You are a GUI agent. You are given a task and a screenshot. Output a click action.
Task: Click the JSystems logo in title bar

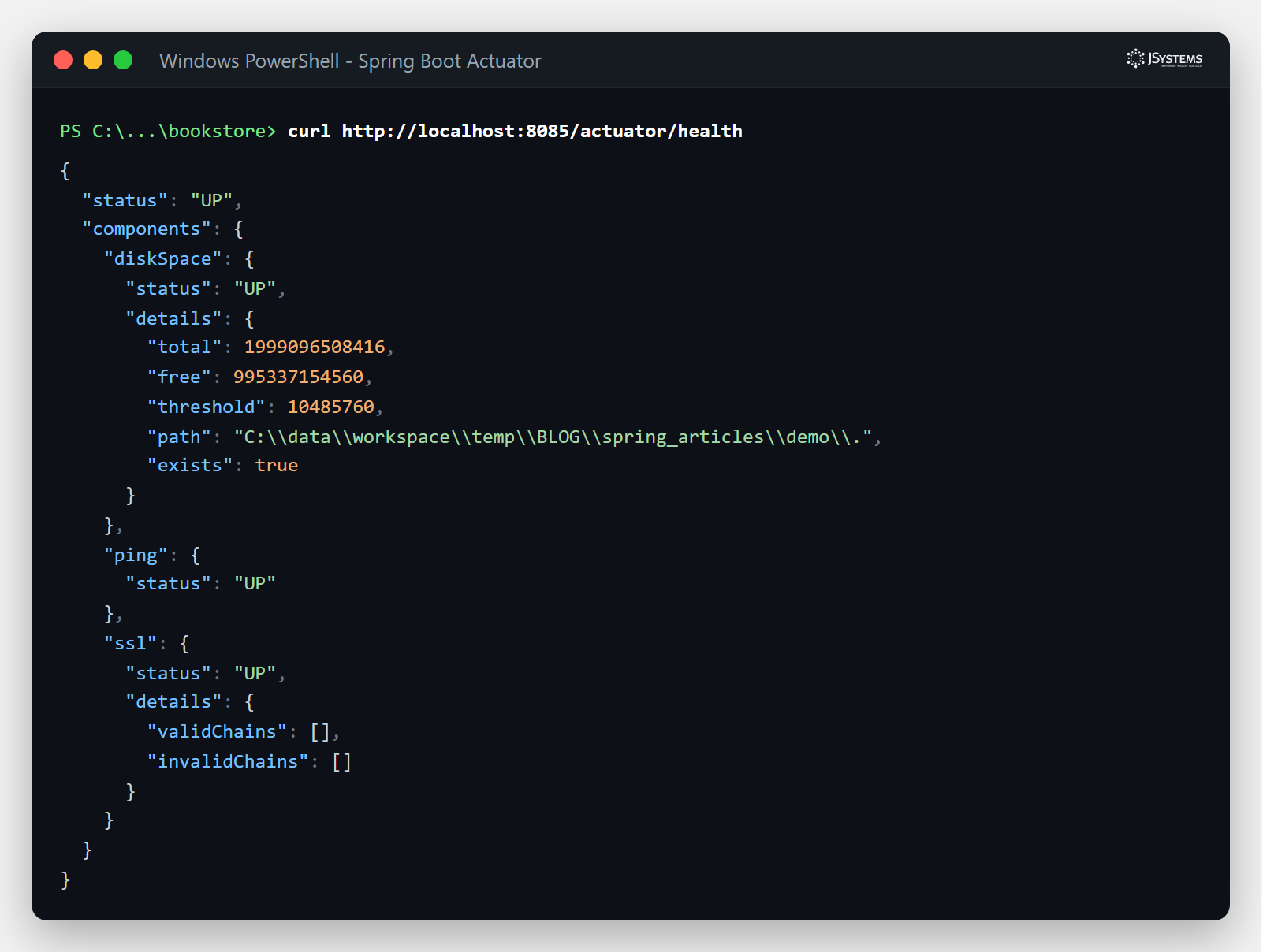[1164, 59]
